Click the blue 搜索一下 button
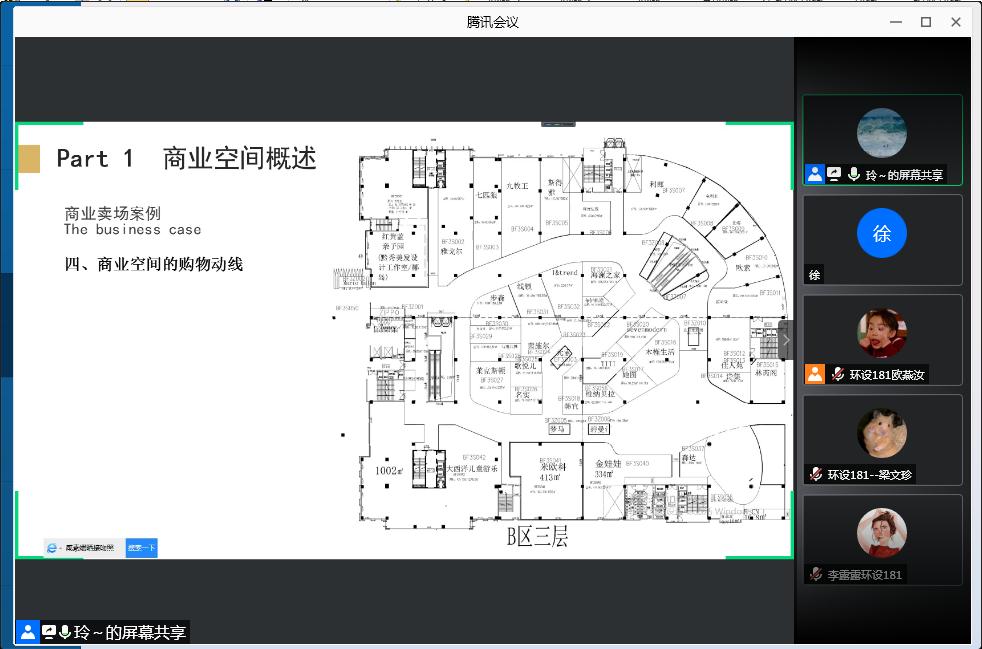The height and width of the screenshot is (649, 982). [x=141, y=547]
